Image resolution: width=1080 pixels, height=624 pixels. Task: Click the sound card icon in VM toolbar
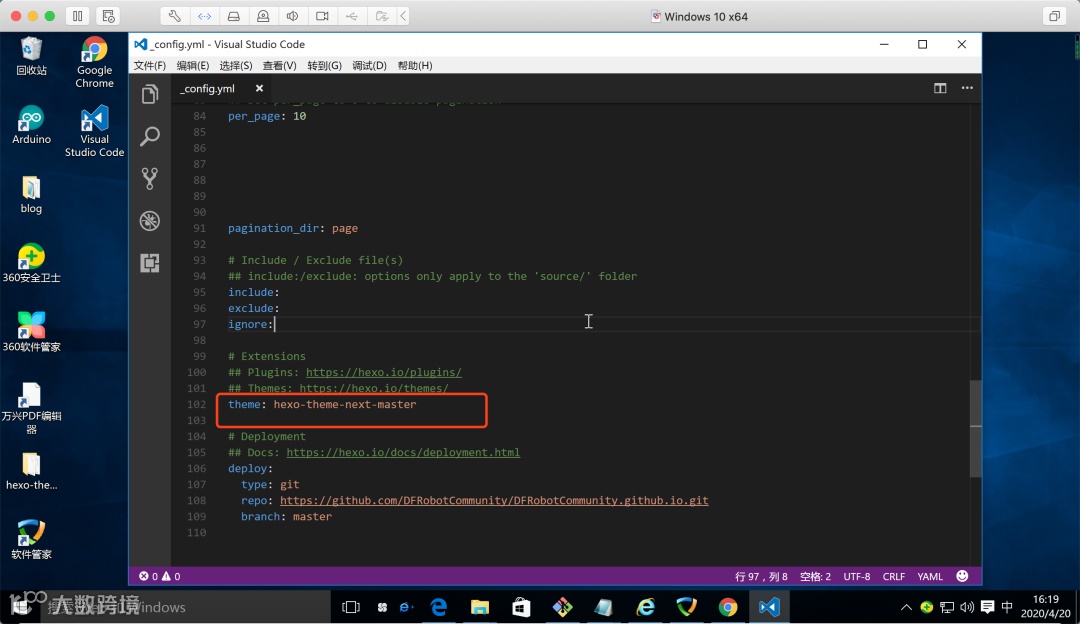pos(293,16)
